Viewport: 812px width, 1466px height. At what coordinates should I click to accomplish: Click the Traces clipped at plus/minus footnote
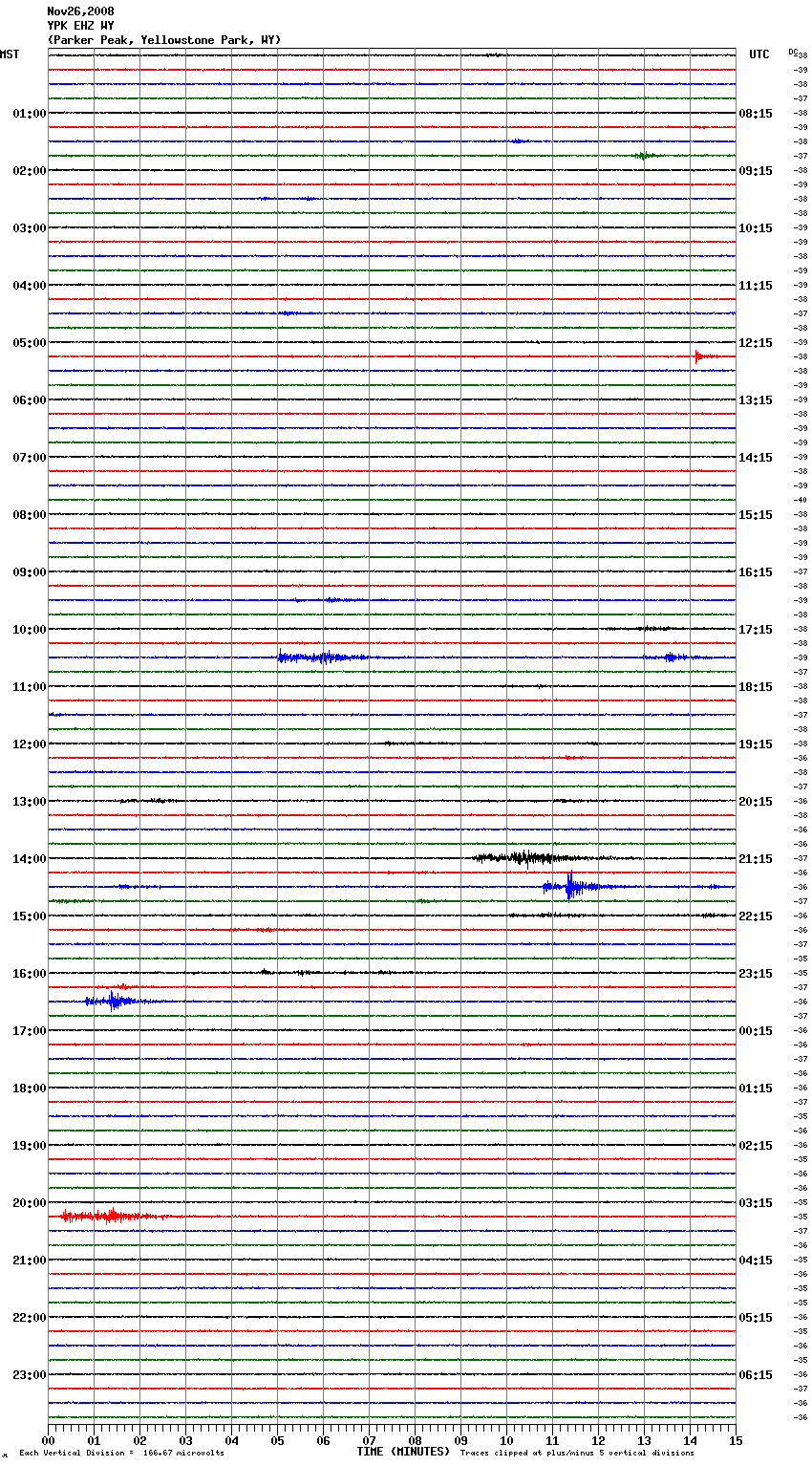[x=577, y=1454]
